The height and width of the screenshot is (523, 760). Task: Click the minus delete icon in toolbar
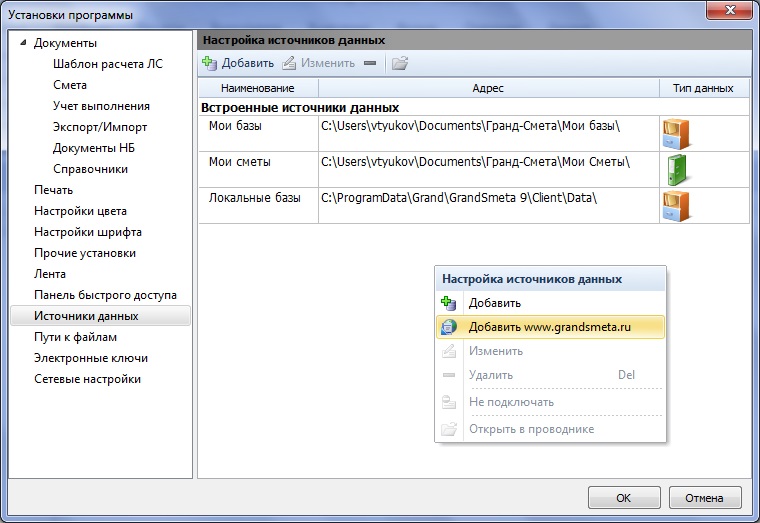pyautogui.click(x=370, y=63)
